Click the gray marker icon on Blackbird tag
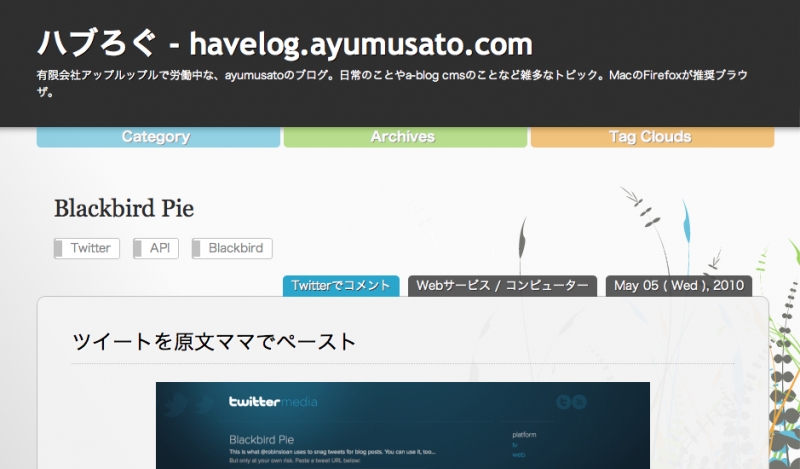This screenshot has height=469, width=800. click(x=197, y=248)
